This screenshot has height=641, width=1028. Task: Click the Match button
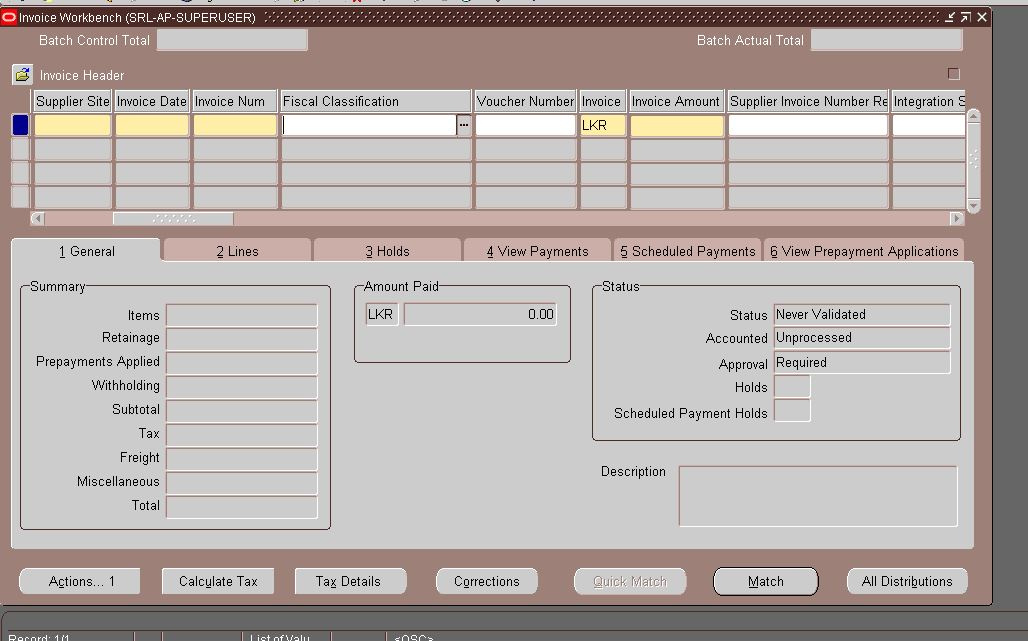pos(766,581)
